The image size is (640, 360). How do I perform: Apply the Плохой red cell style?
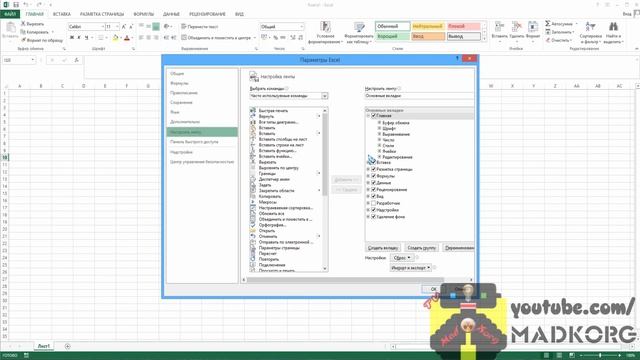click(464, 26)
